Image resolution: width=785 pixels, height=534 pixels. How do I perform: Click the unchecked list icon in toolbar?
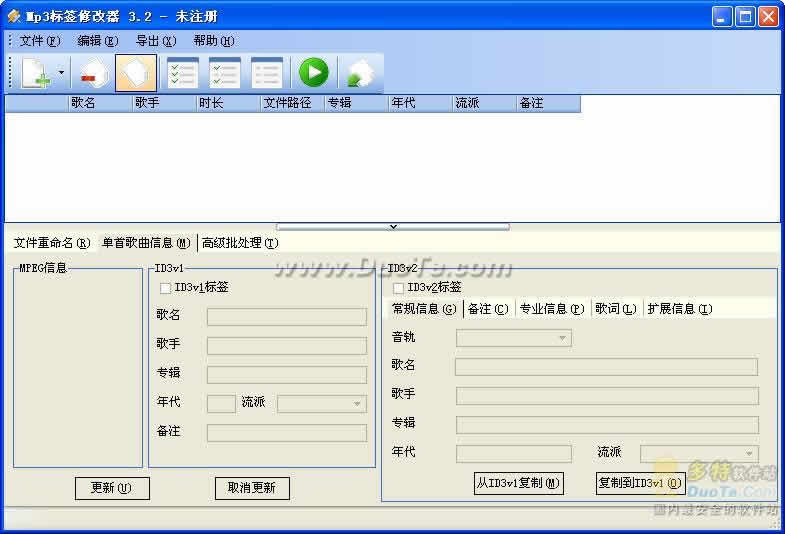(x=266, y=73)
